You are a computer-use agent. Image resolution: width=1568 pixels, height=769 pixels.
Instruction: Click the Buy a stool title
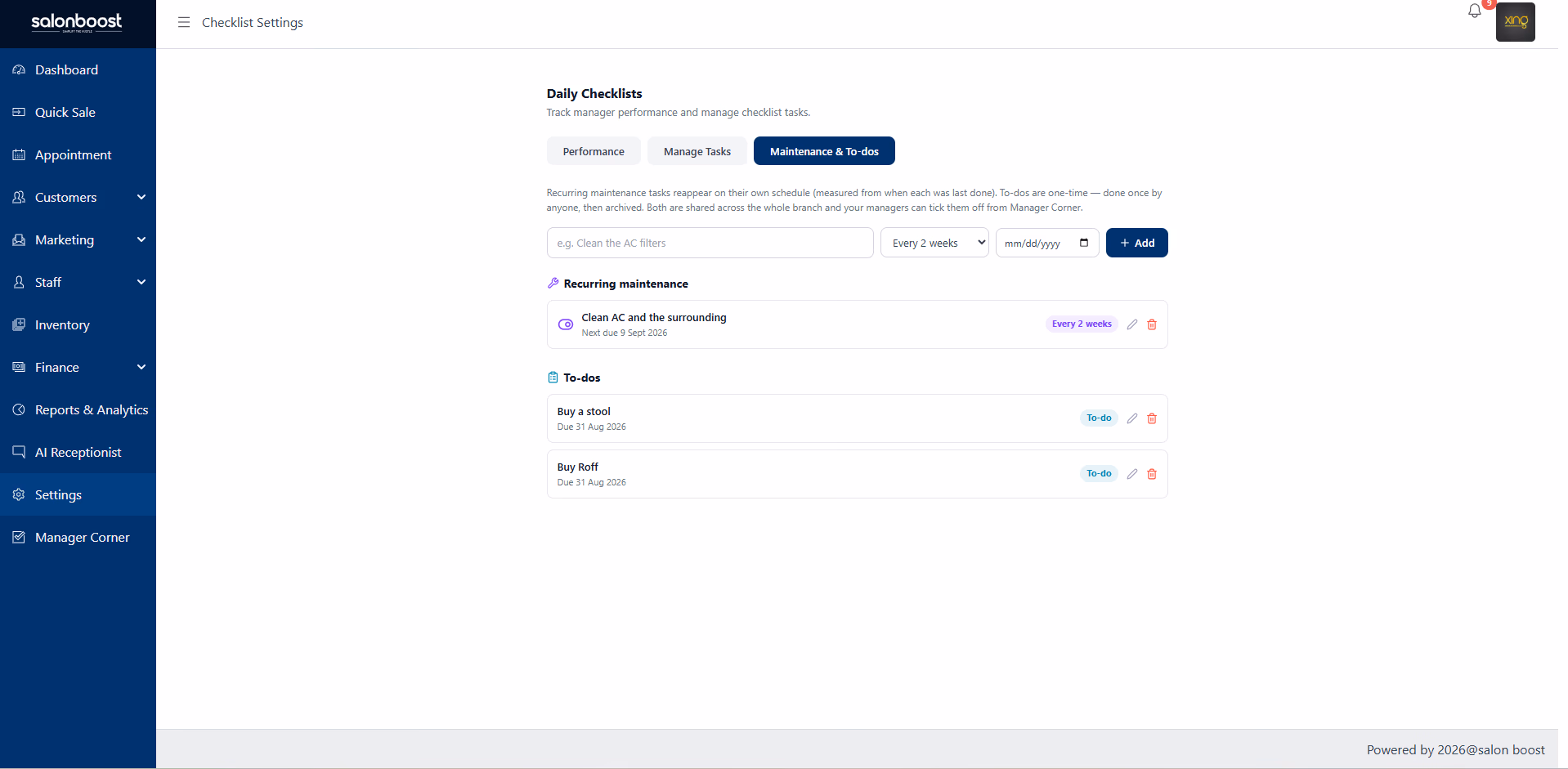[x=584, y=411]
